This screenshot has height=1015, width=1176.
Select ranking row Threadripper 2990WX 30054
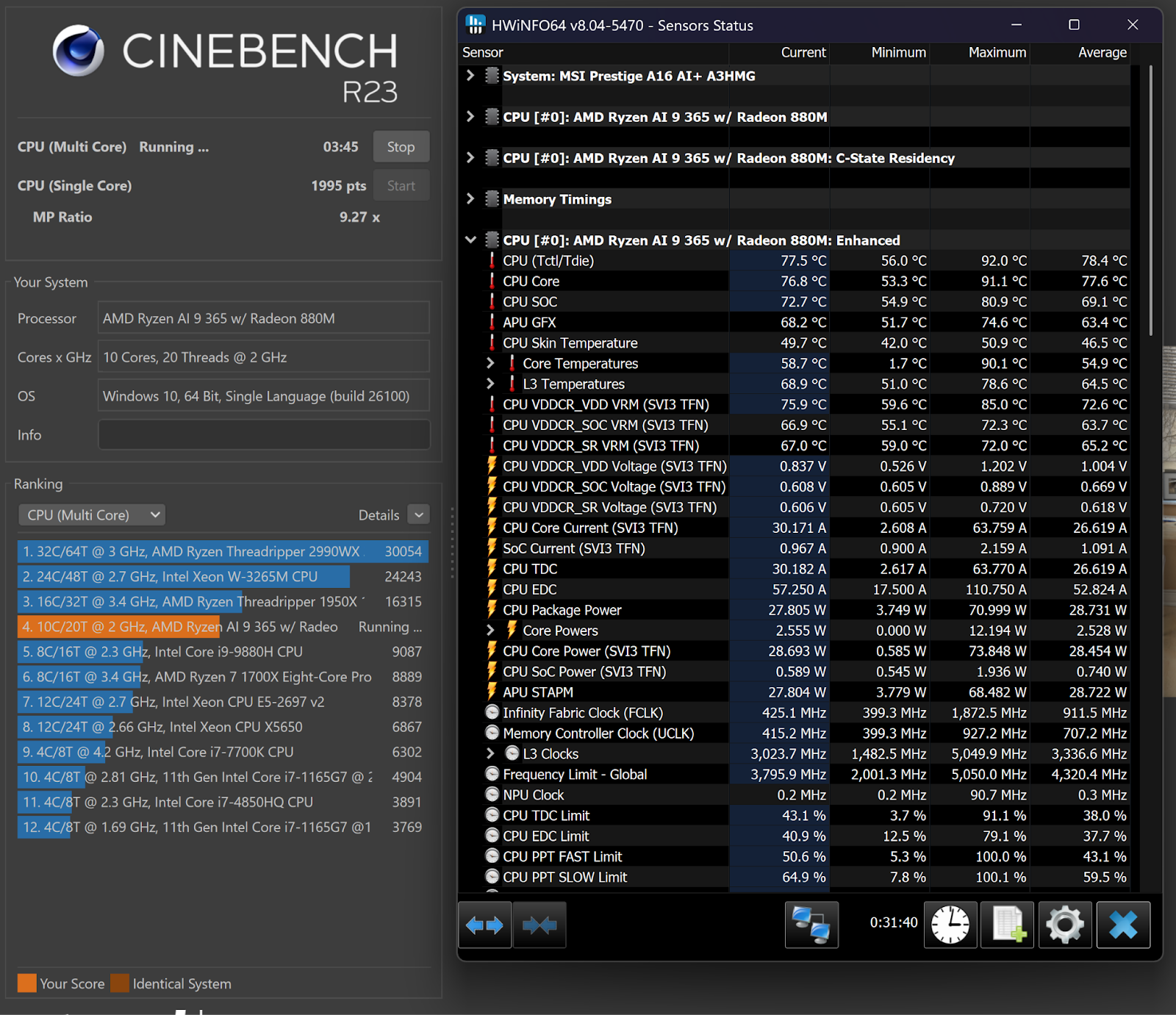coord(223,552)
